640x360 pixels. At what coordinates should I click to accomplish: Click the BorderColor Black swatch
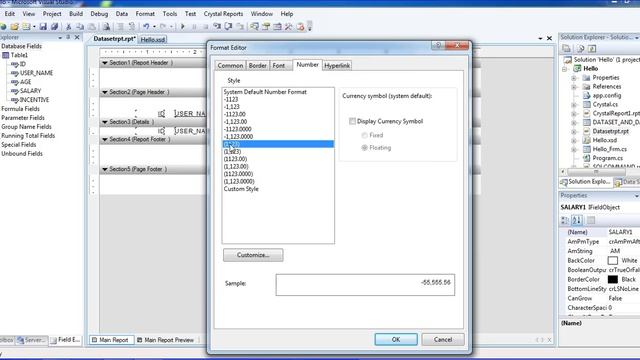click(x=613, y=280)
